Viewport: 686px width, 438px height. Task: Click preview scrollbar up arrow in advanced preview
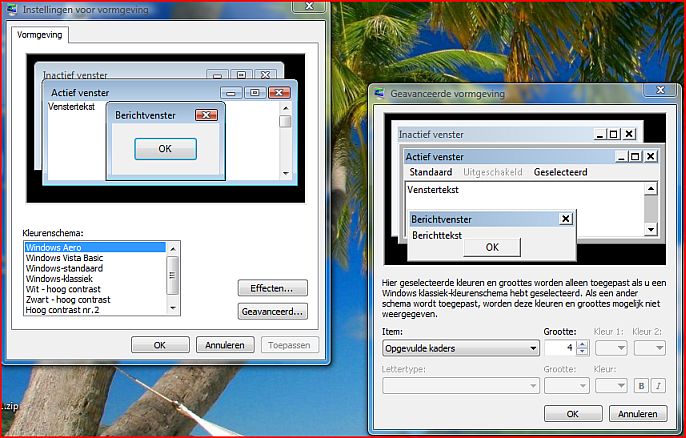click(651, 189)
